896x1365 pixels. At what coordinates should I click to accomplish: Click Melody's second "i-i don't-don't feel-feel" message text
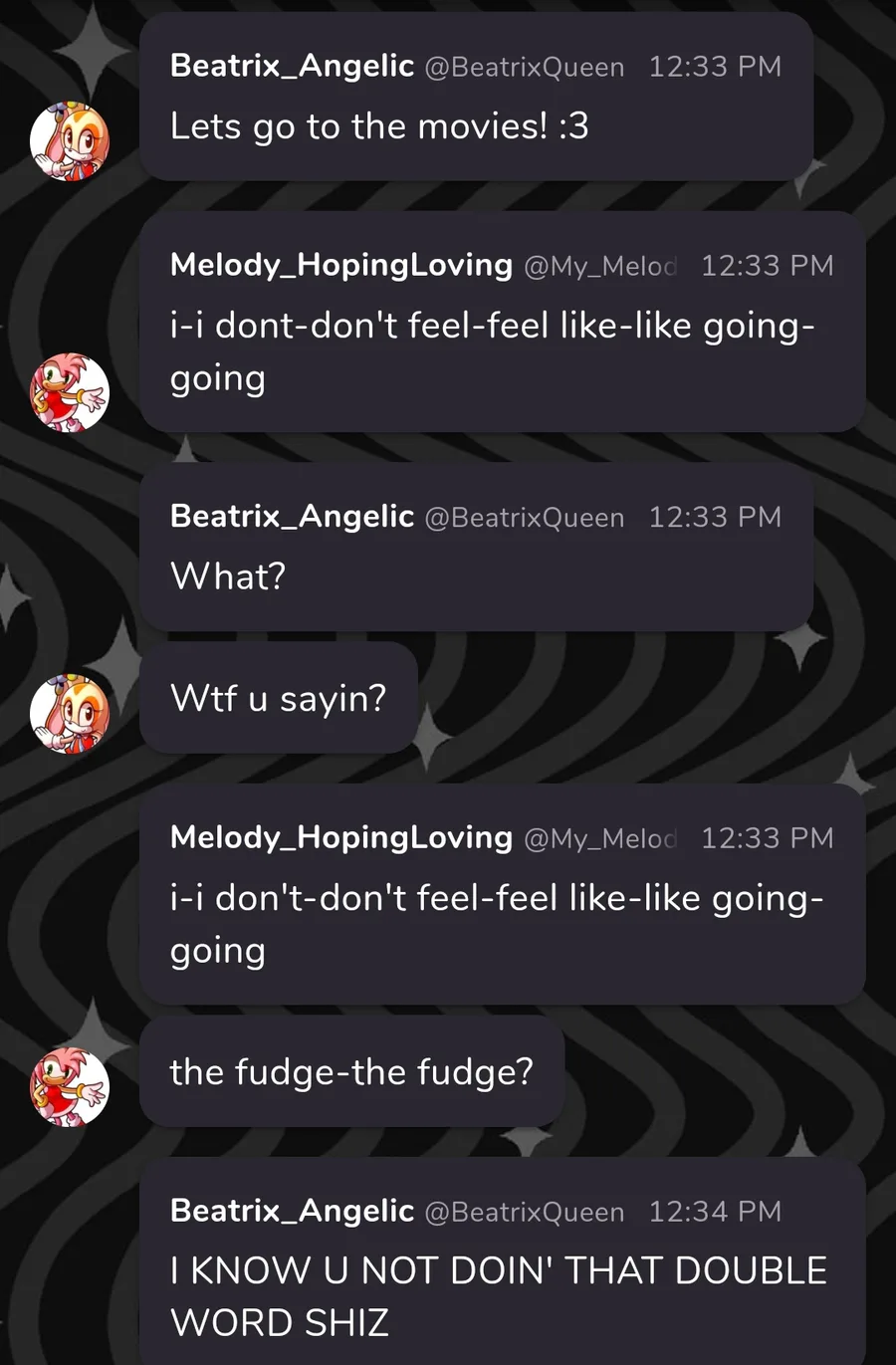click(x=496, y=924)
